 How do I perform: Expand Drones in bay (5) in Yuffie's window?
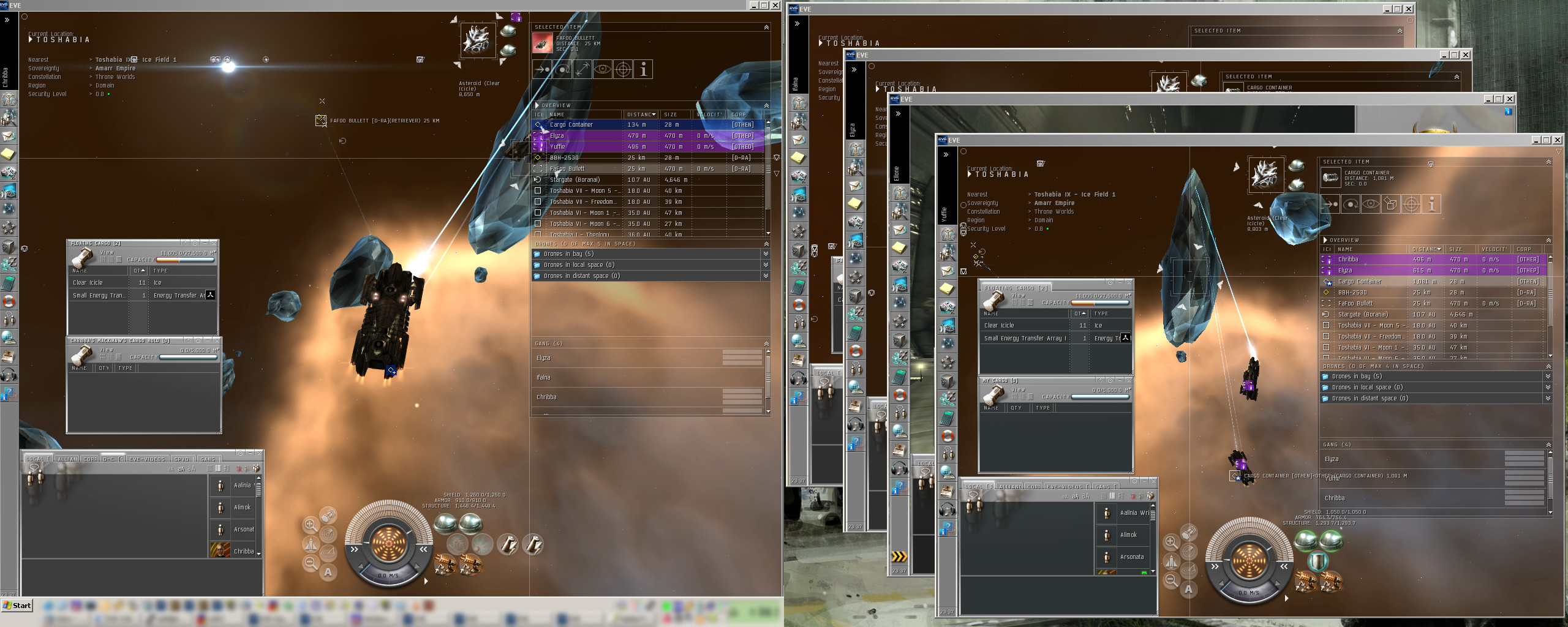tap(1548, 377)
